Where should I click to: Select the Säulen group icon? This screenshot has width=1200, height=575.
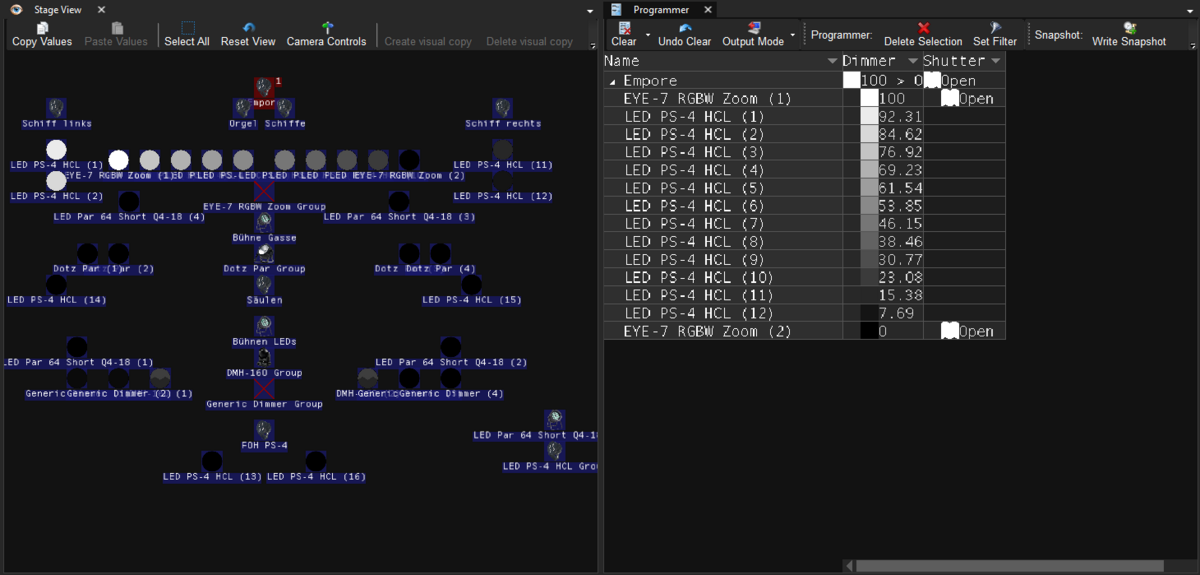tap(264, 284)
